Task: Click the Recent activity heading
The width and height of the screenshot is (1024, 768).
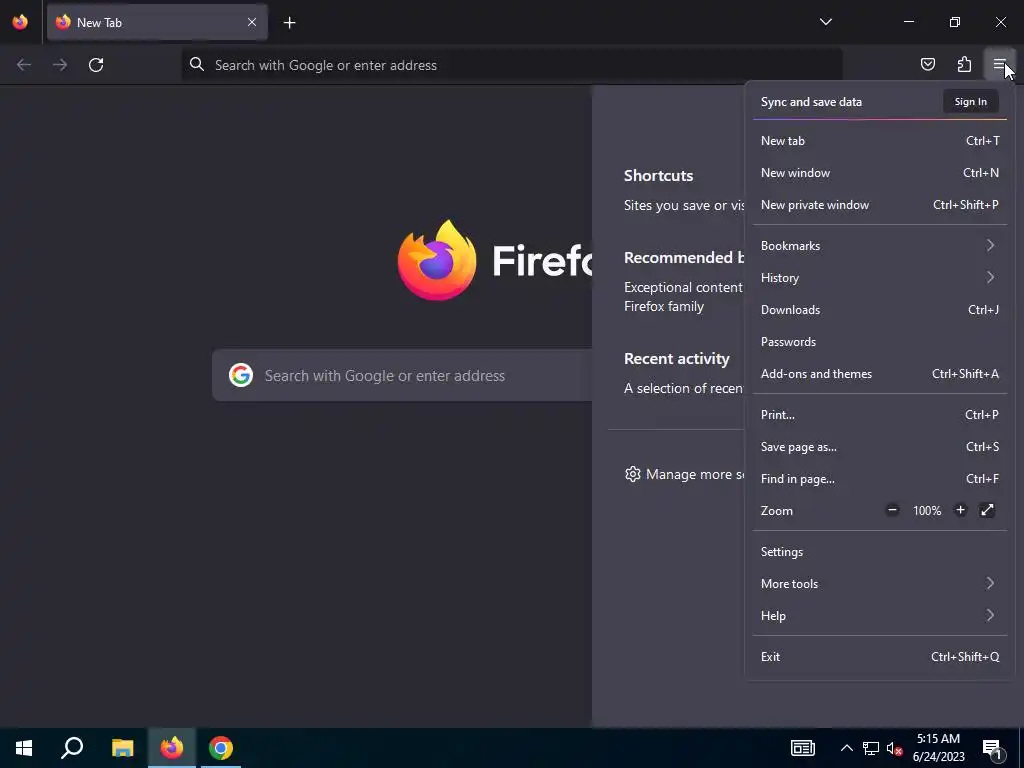Action: click(677, 359)
